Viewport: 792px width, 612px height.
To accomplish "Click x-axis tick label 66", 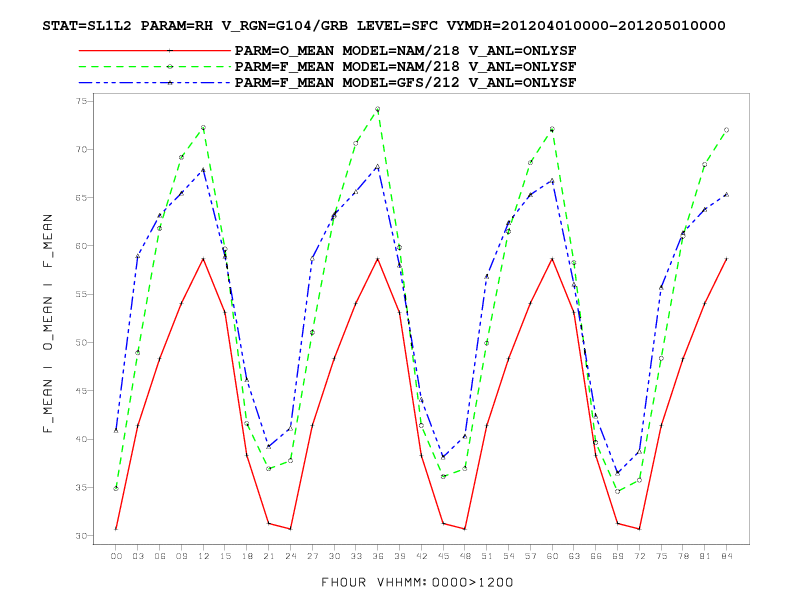I will [596, 556].
